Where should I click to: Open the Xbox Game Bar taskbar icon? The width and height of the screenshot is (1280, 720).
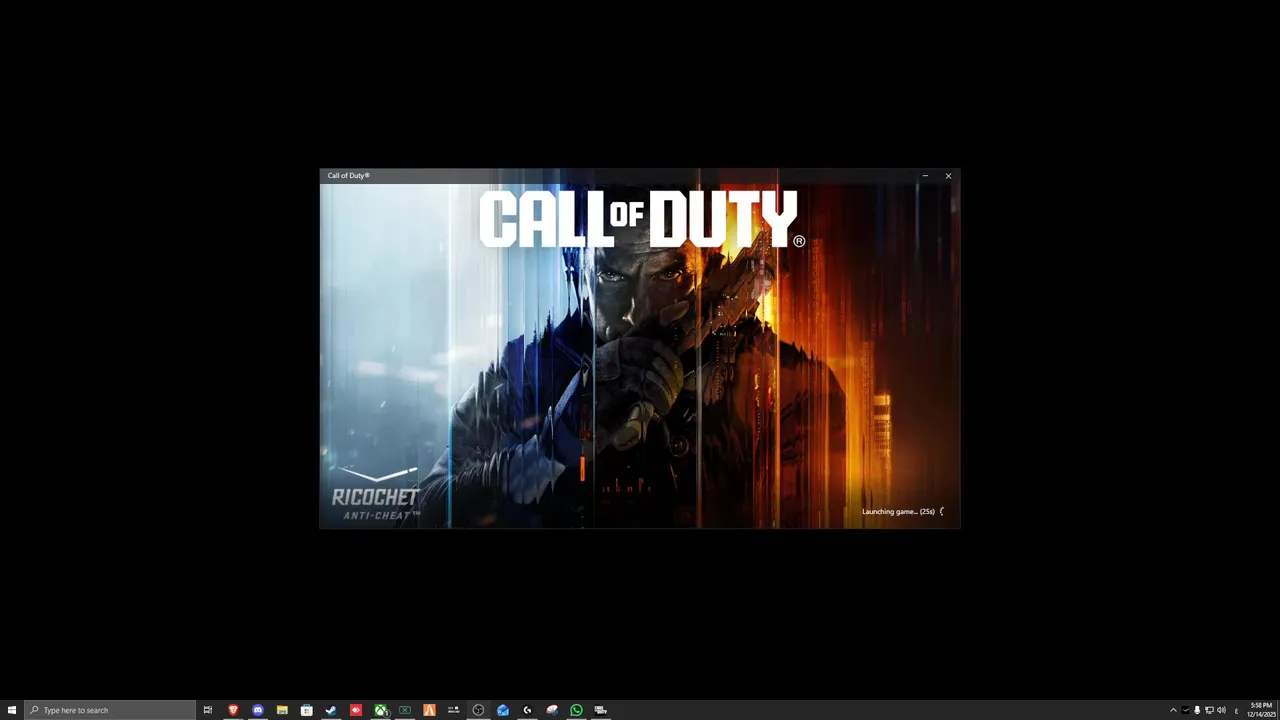[405, 710]
